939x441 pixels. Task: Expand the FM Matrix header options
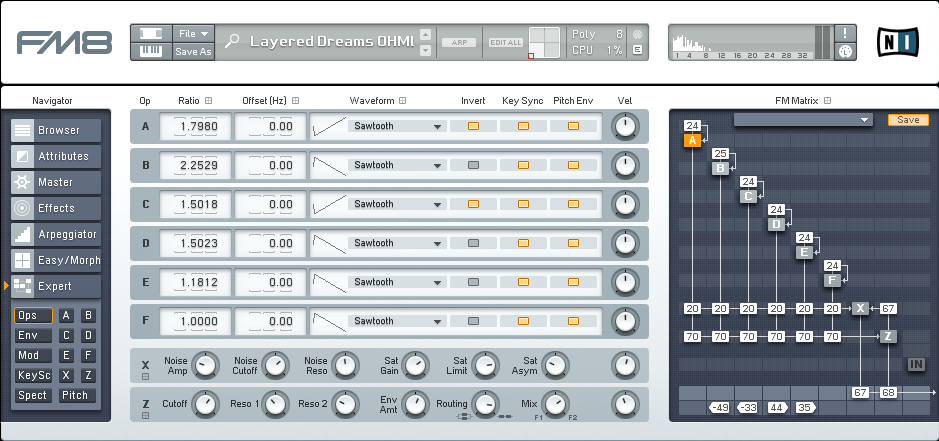[x=827, y=101]
